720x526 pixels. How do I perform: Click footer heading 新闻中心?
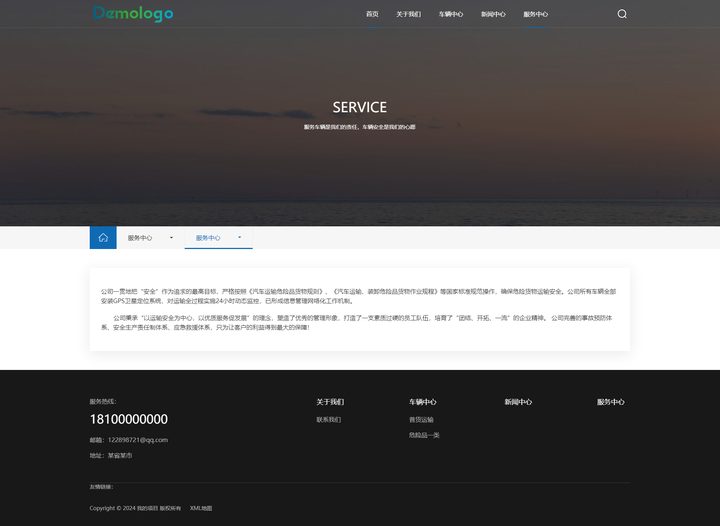518,402
